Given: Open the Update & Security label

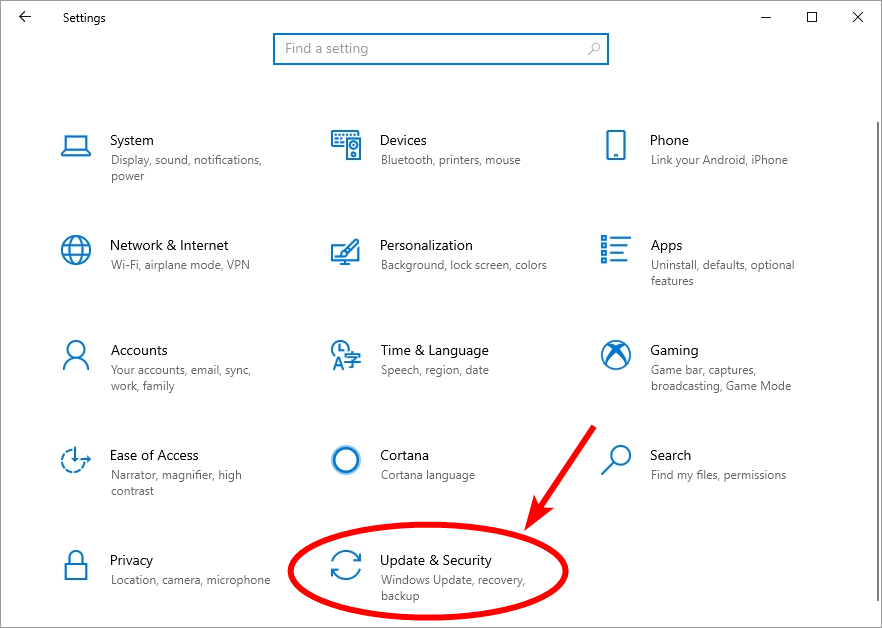Looking at the screenshot, I should point(436,560).
